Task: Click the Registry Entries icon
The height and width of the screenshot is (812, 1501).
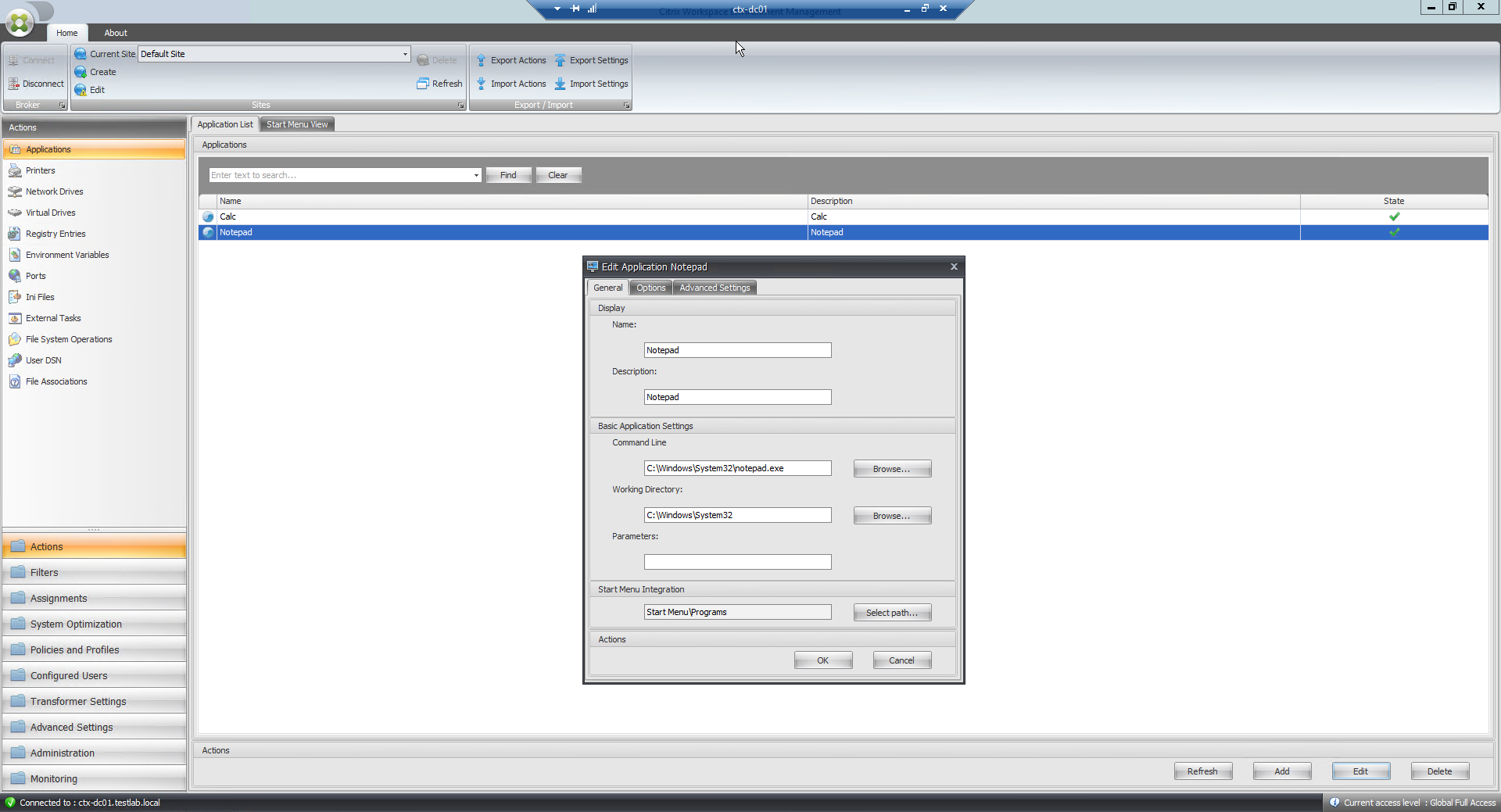Action: (15, 234)
